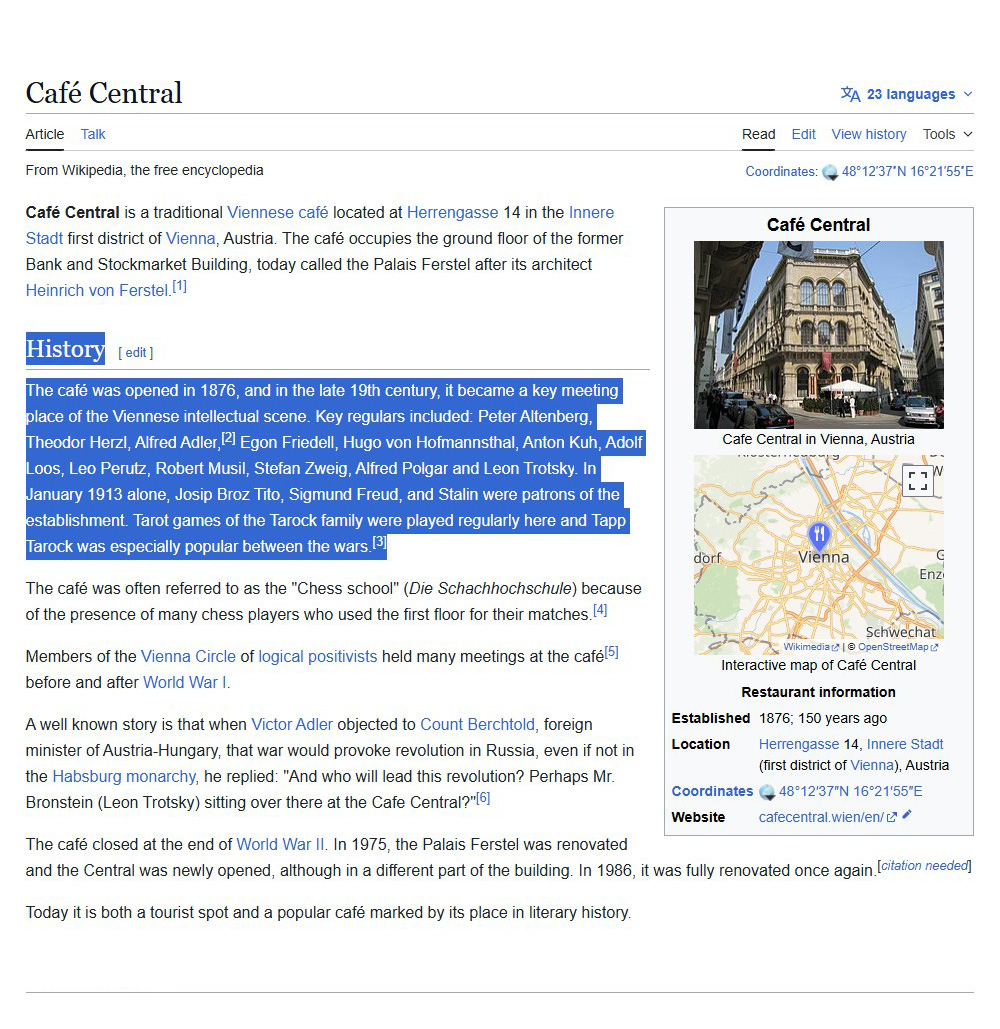Click the Vienna link in the infobox Location row
The height and width of the screenshot is (1029, 1000).
[x=872, y=765]
